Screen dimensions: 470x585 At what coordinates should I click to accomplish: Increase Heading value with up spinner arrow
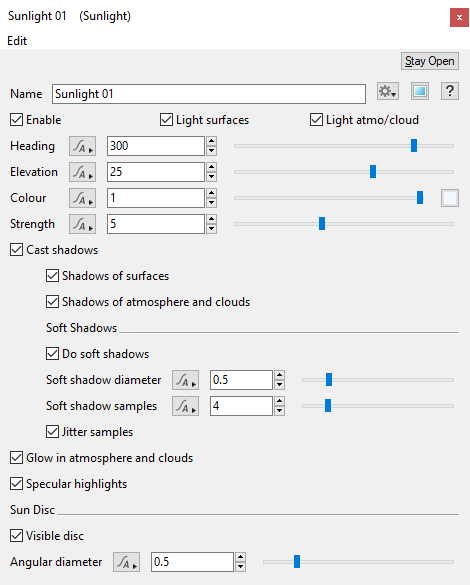[212, 141]
